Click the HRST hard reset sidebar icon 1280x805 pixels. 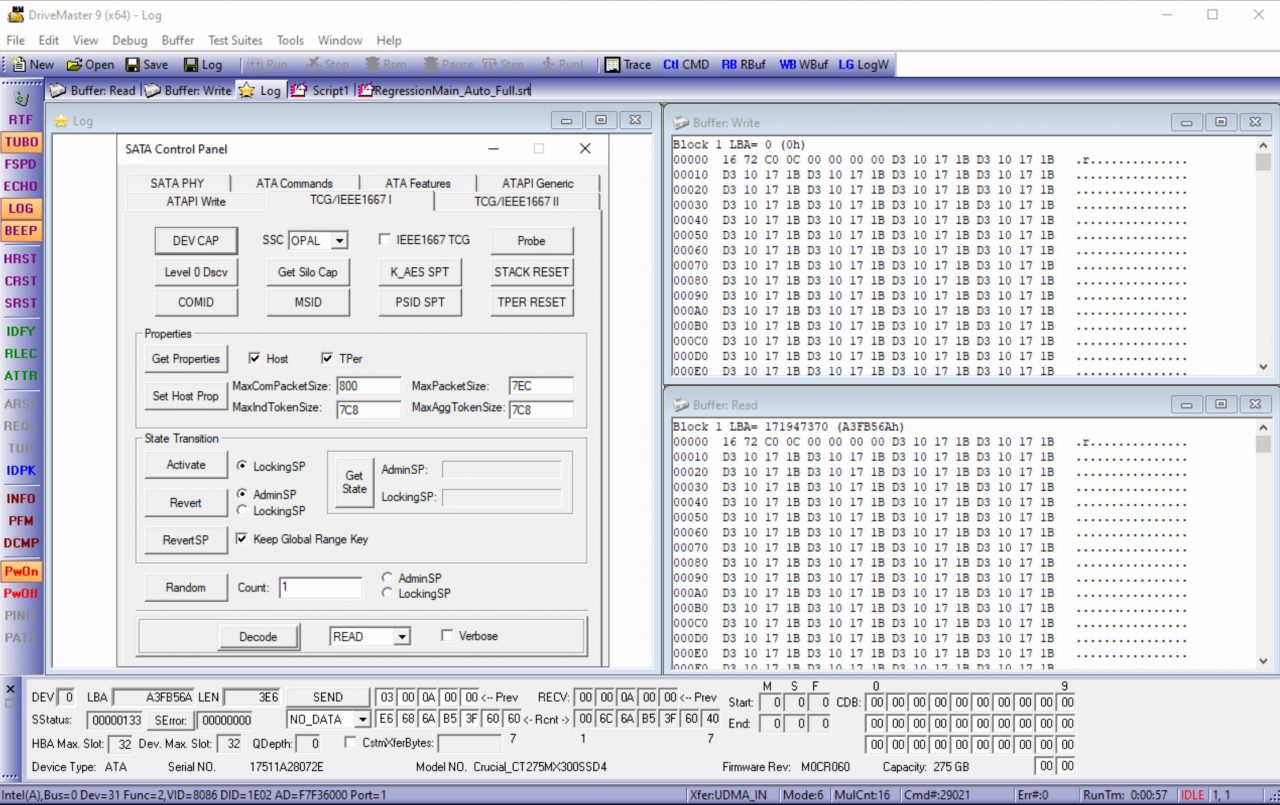[21, 259]
